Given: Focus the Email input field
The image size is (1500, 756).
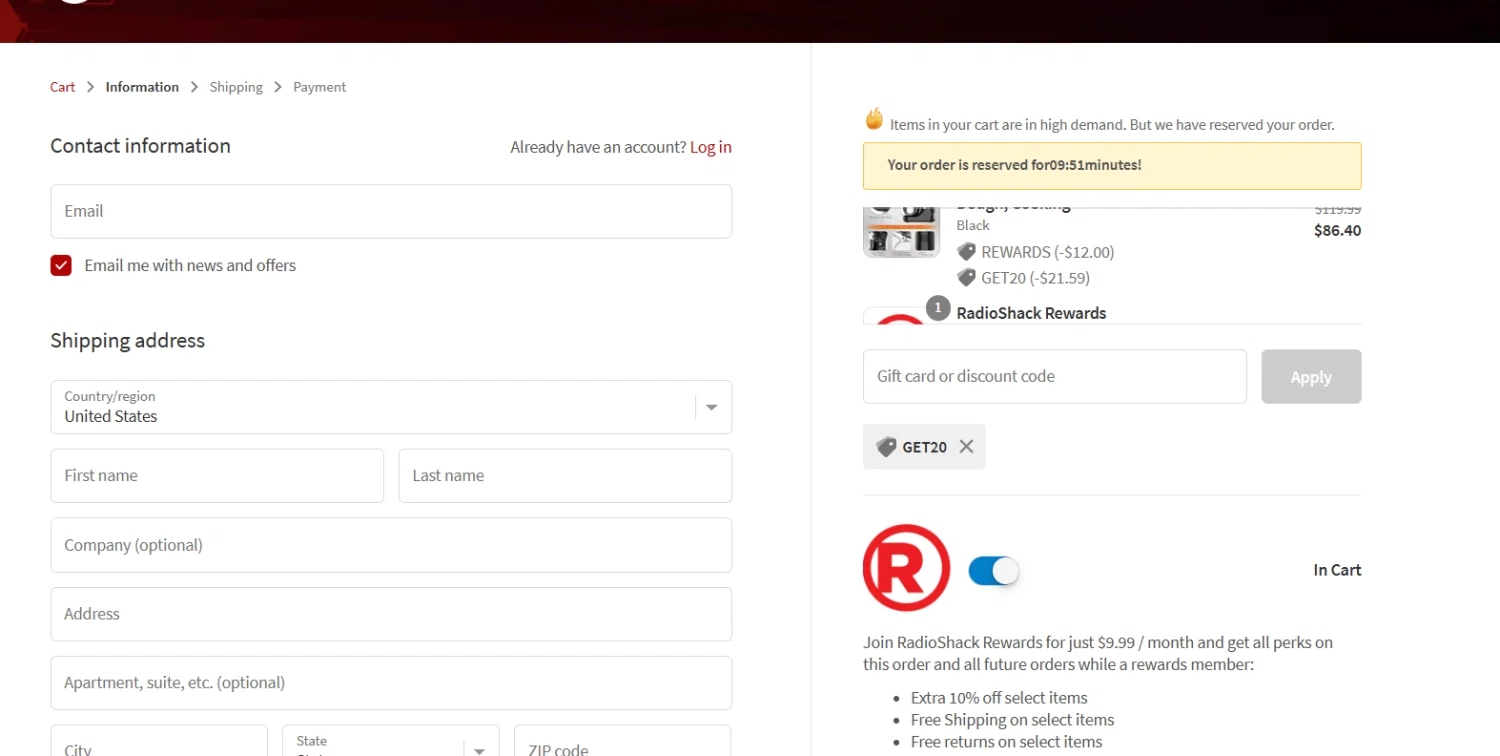Looking at the screenshot, I should (391, 211).
